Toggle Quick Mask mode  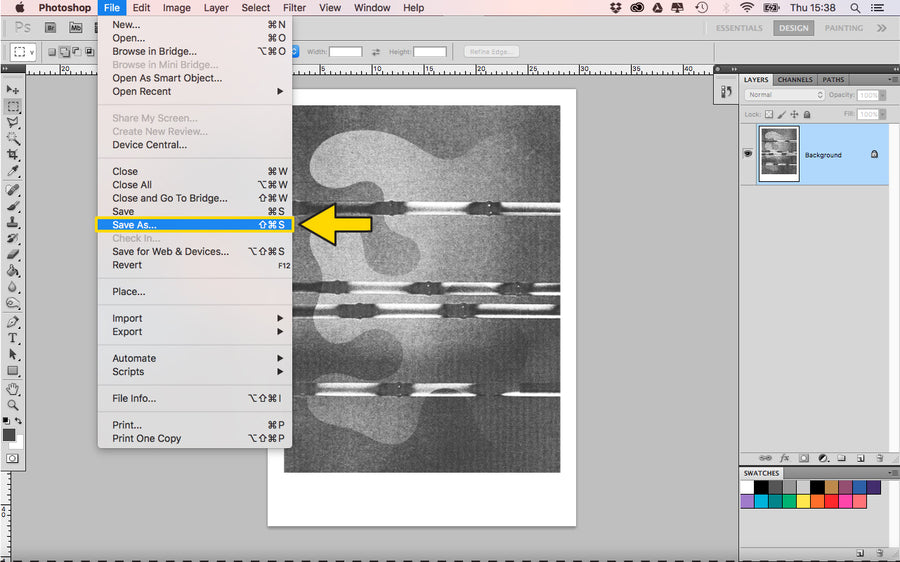pyautogui.click(x=13, y=458)
